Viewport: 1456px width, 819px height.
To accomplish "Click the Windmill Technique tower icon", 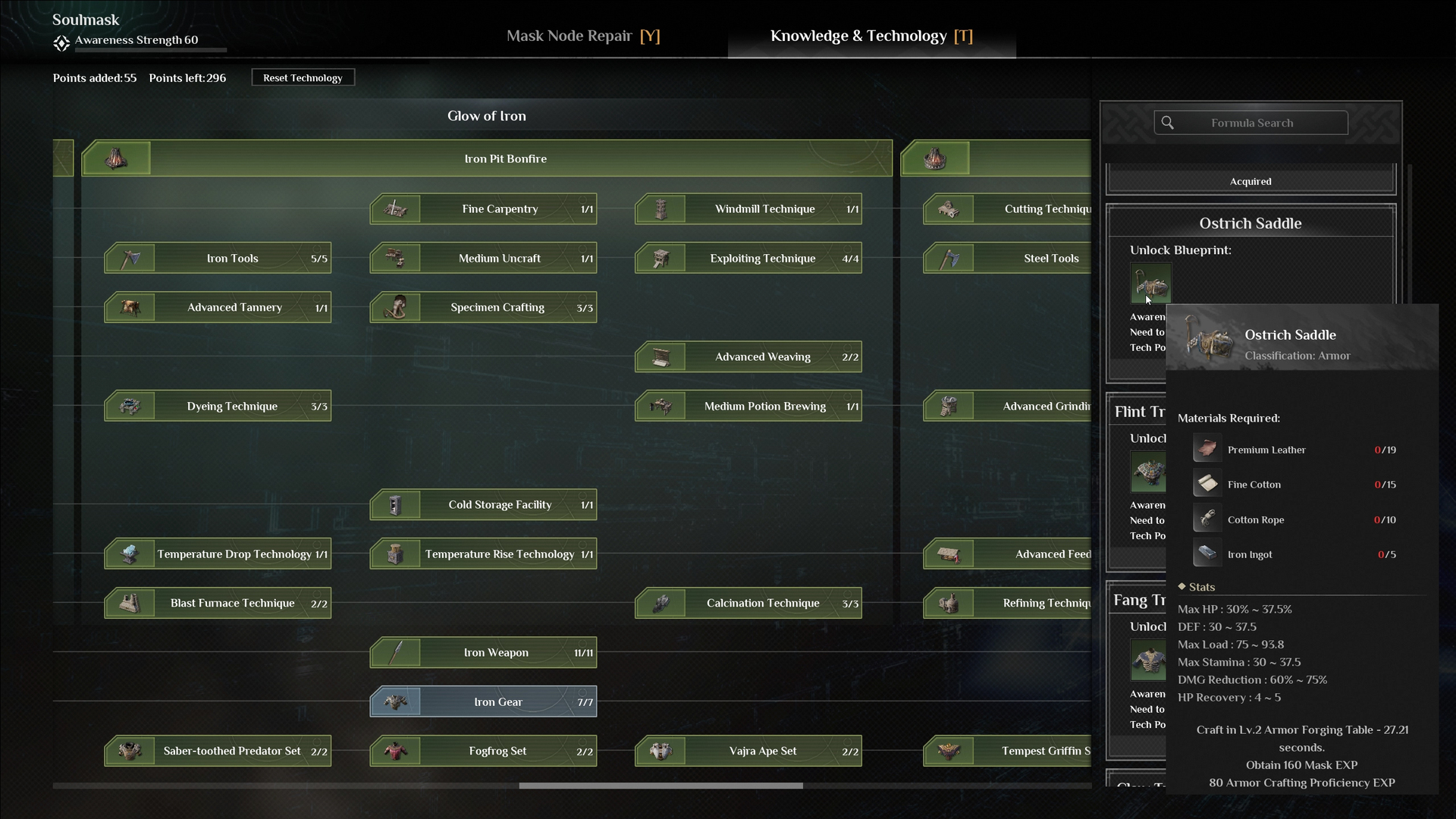I will click(661, 209).
